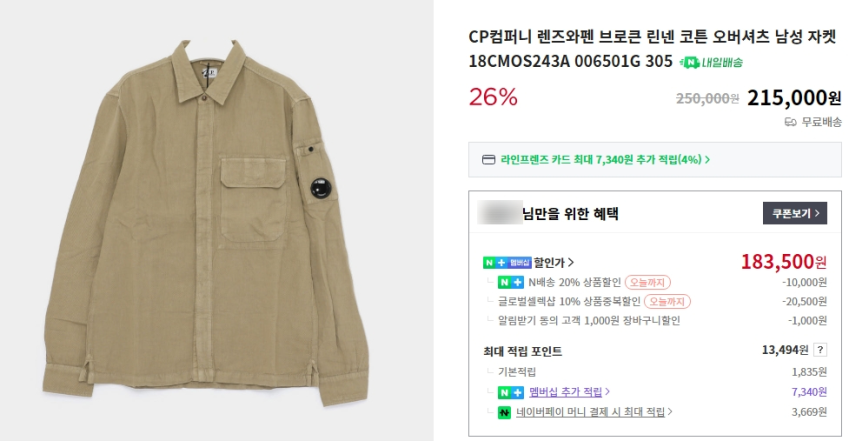
Task: Click the card icon in the benefit banner
Action: (489, 159)
